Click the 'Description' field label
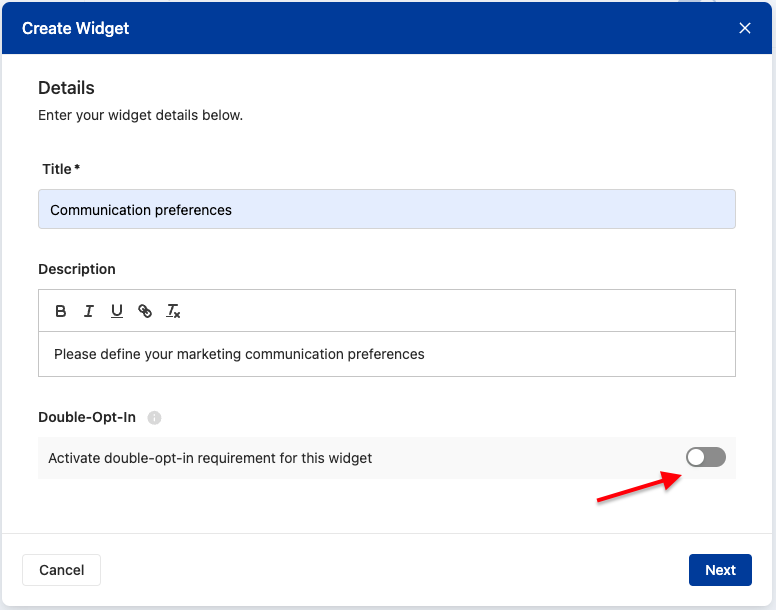 click(x=77, y=269)
